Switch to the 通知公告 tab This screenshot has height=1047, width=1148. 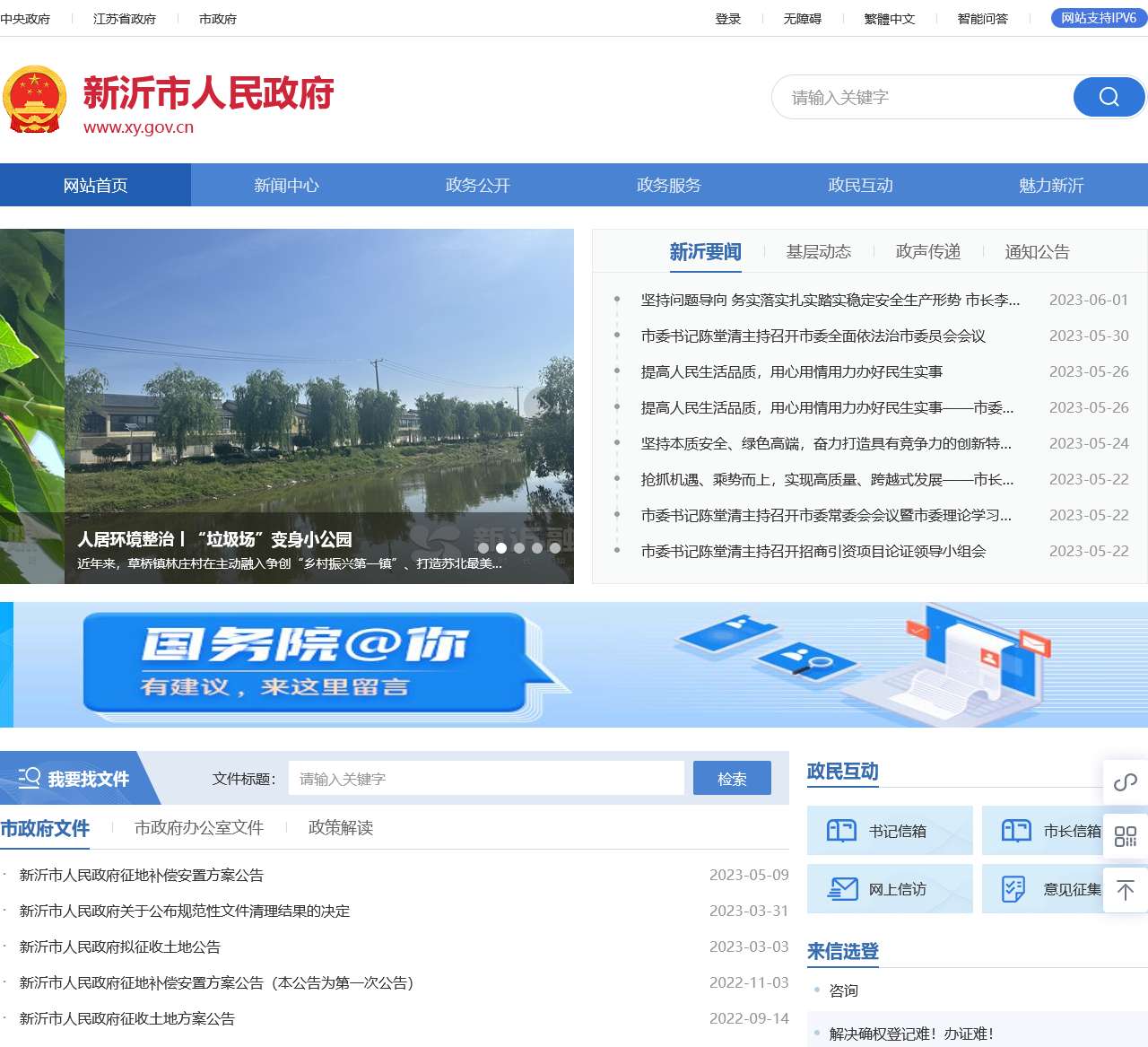[x=1037, y=252]
